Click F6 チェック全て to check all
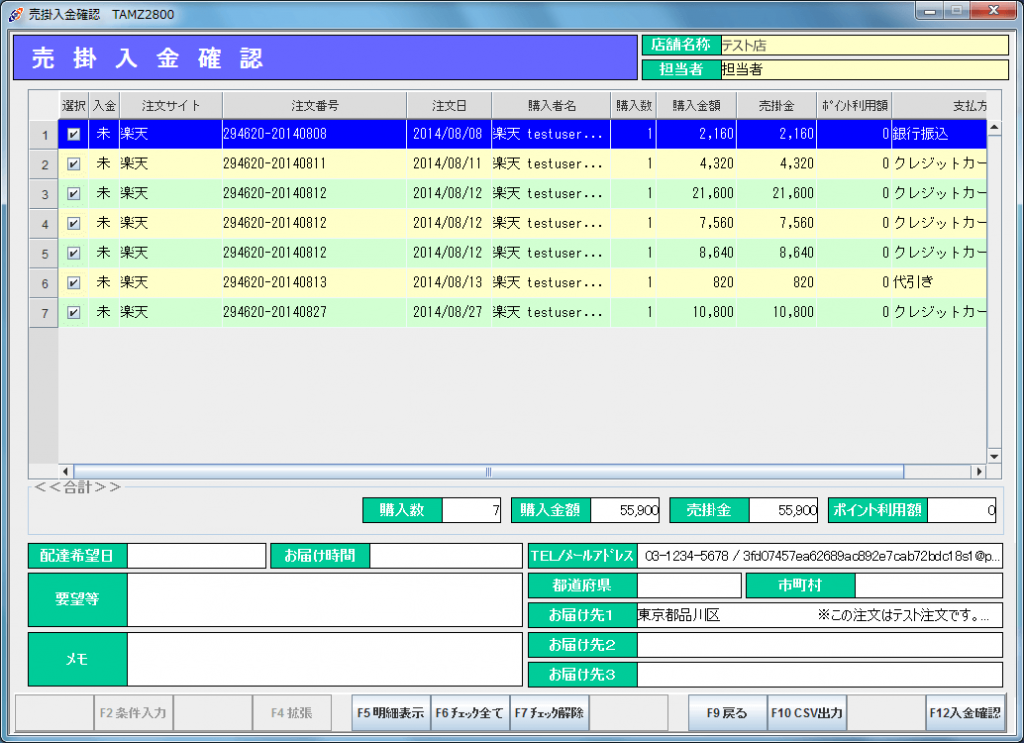Image resolution: width=1024 pixels, height=743 pixels. 470,714
